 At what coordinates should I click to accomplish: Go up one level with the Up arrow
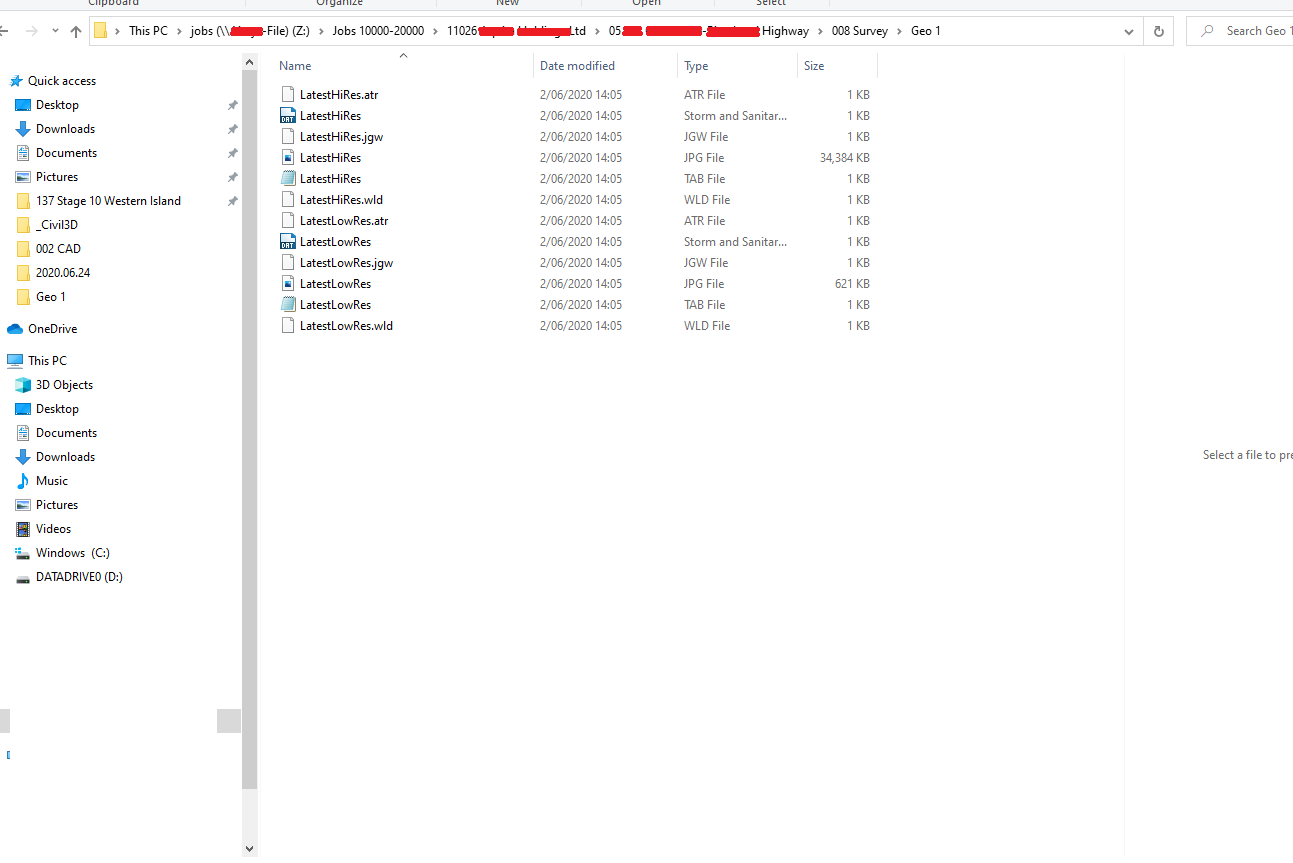[76, 31]
